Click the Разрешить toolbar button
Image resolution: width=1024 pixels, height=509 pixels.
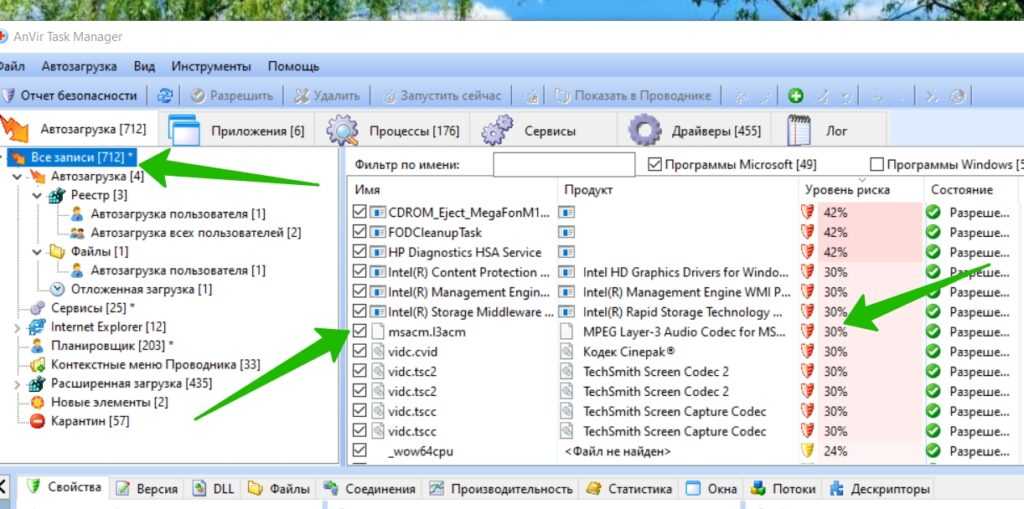pyautogui.click(x=232, y=95)
